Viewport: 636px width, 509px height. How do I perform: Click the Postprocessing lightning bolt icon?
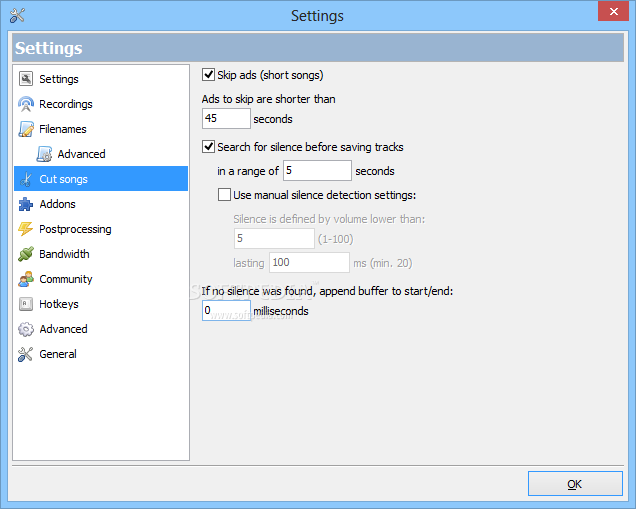pyautogui.click(x=26, y=229)
